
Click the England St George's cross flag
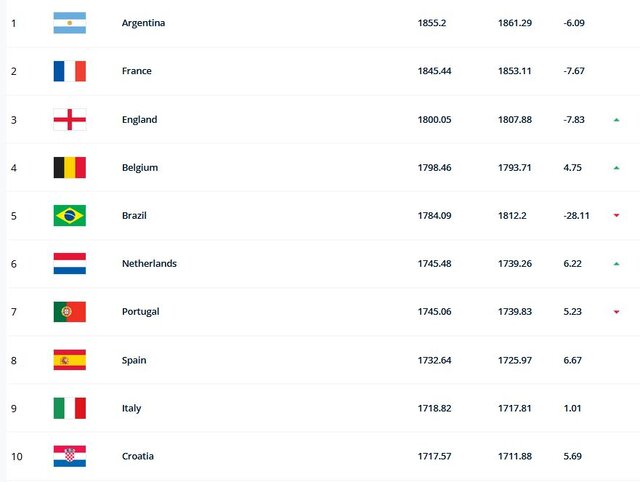pyautogui.click(x=69, y=119)
